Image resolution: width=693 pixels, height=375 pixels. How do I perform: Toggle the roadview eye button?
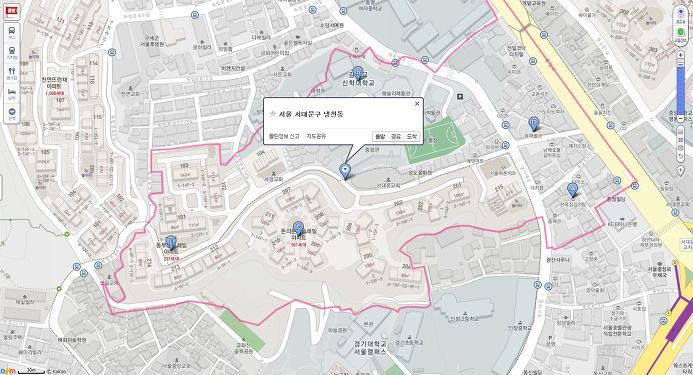pos(681,14)
